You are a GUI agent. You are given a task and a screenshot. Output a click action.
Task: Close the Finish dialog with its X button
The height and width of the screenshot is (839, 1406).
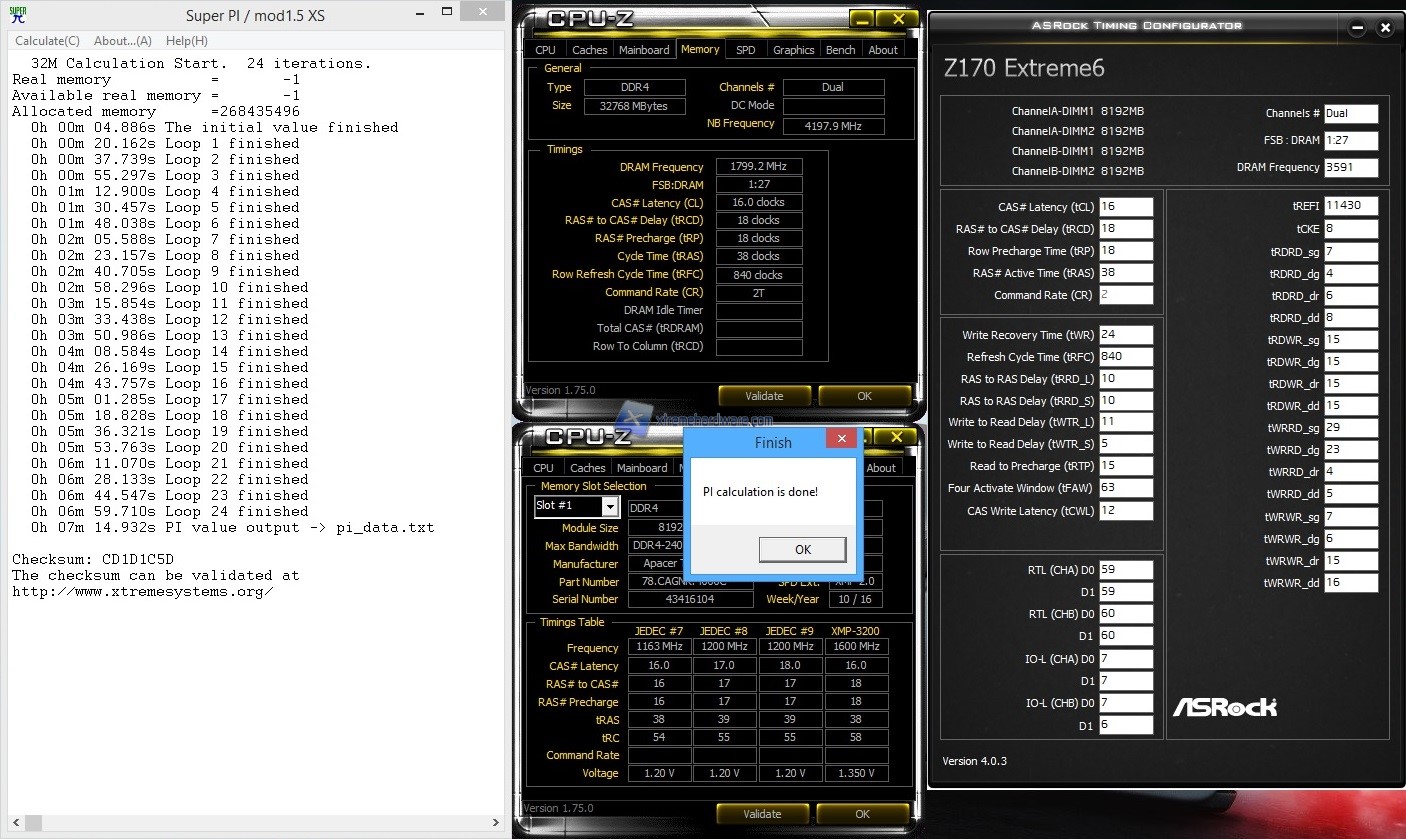(x=842, y=440)
